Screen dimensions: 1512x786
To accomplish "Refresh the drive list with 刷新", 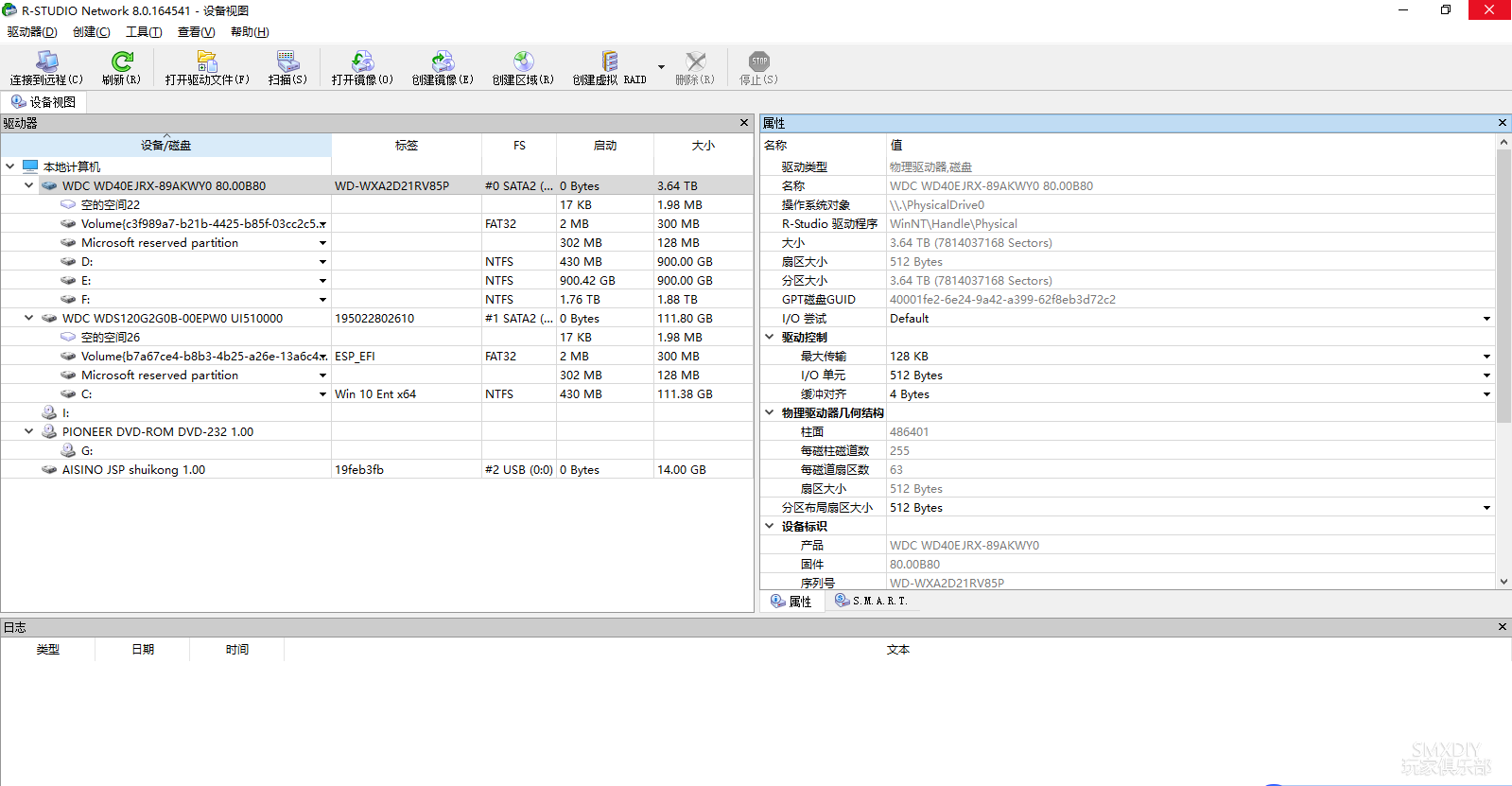I will point(121,68).
